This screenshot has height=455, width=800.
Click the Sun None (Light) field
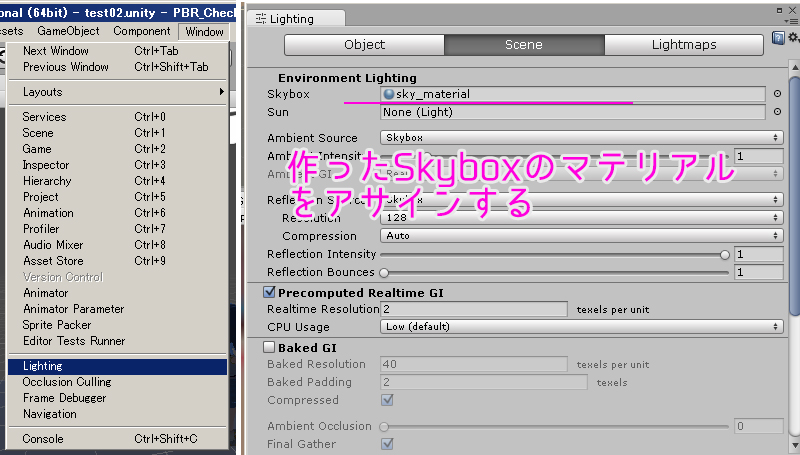pos(572,112)
